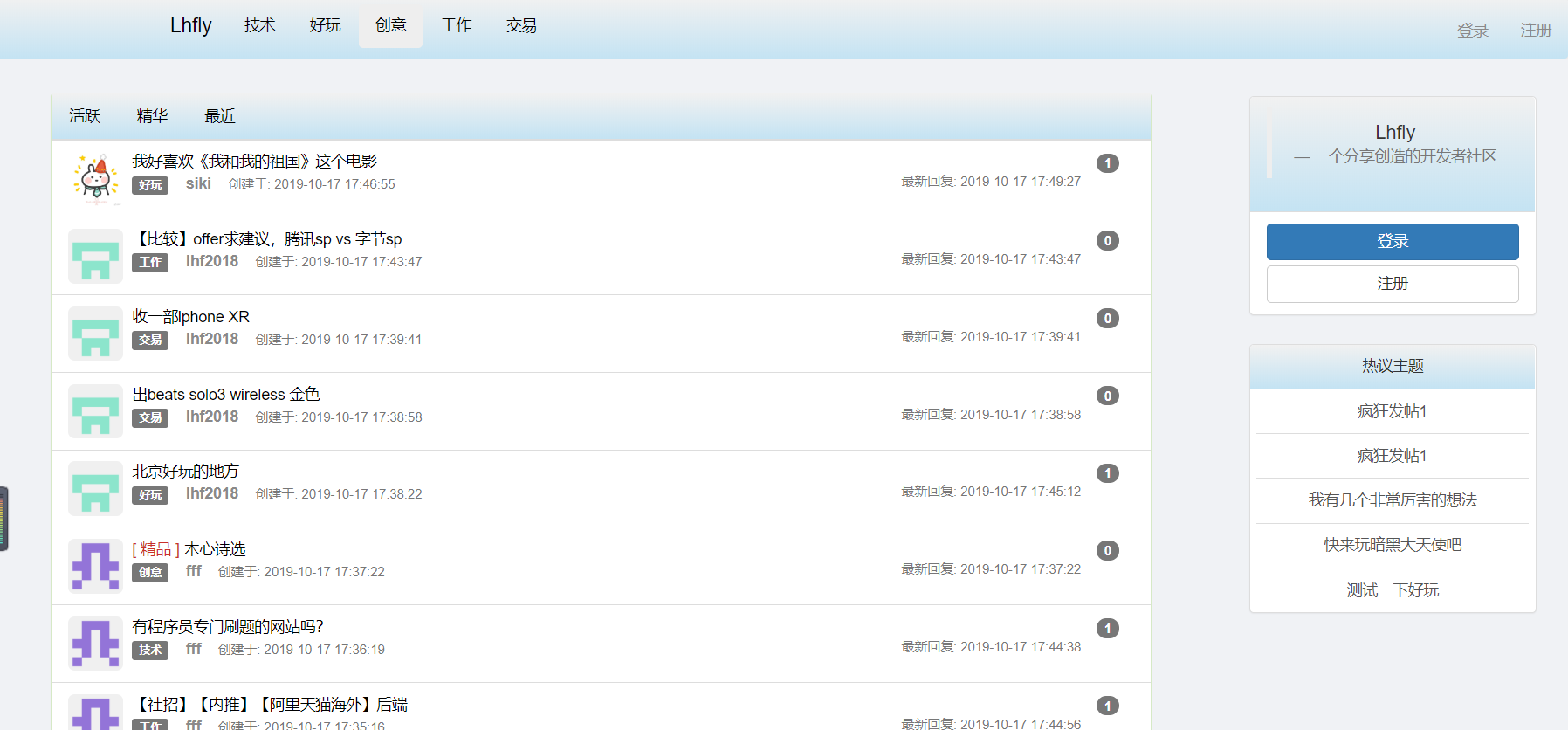The height and width of the screenshot is (730, 1568).
Task: Open author lhf2018 on 北京好玩的地方 post
Action: [212, 493]
